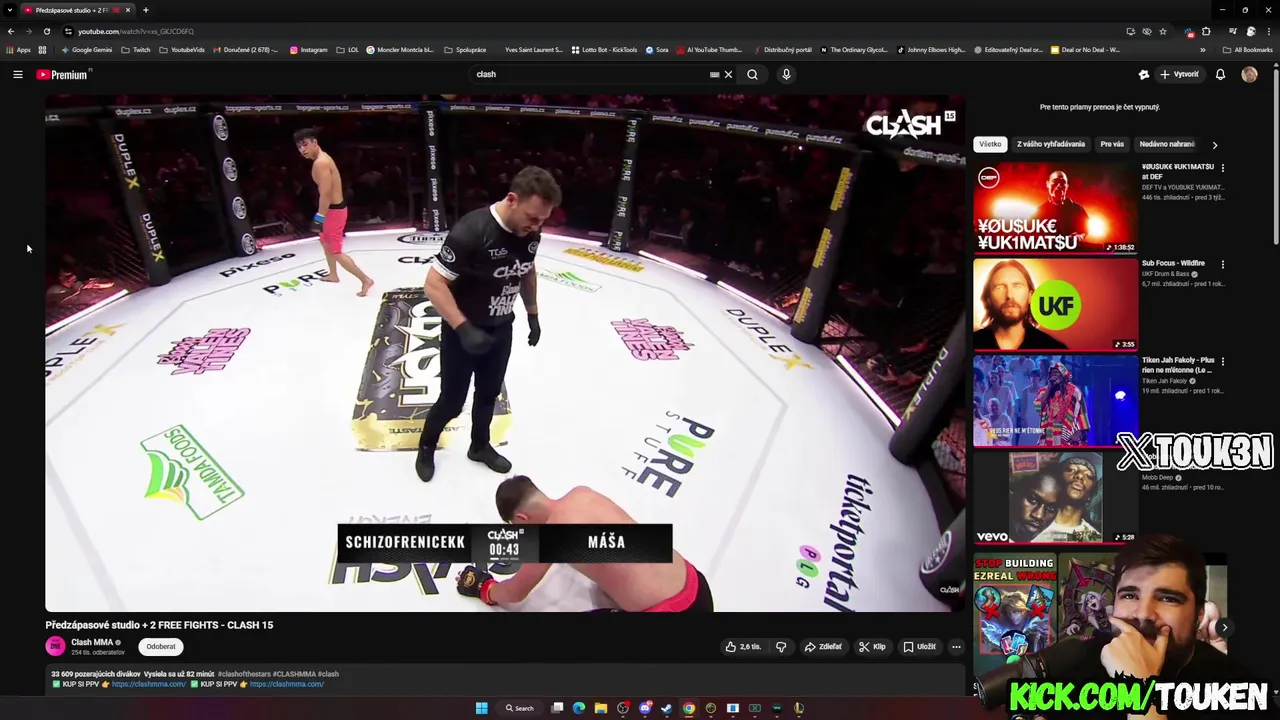Go to YouTube Premium home logo
Viewport: 1280px width, 720px height.
point(62,74)
